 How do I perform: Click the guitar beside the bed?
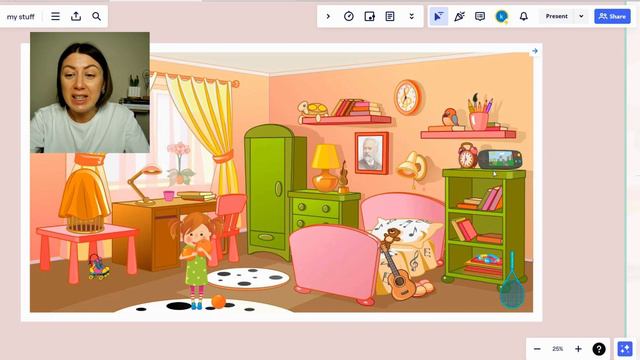coord(397,271)
